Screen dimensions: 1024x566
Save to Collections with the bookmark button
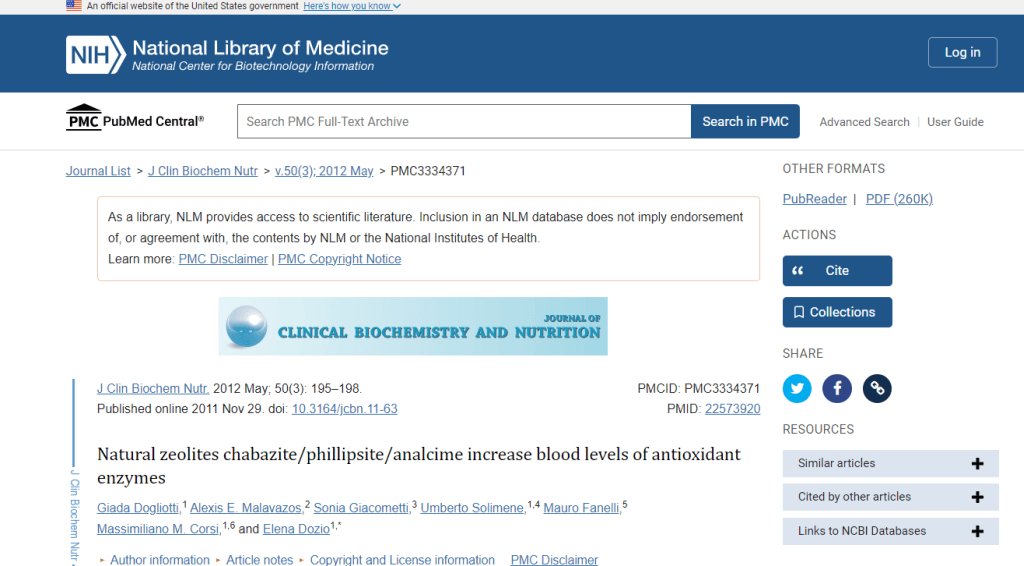click(x=837, y=312)
